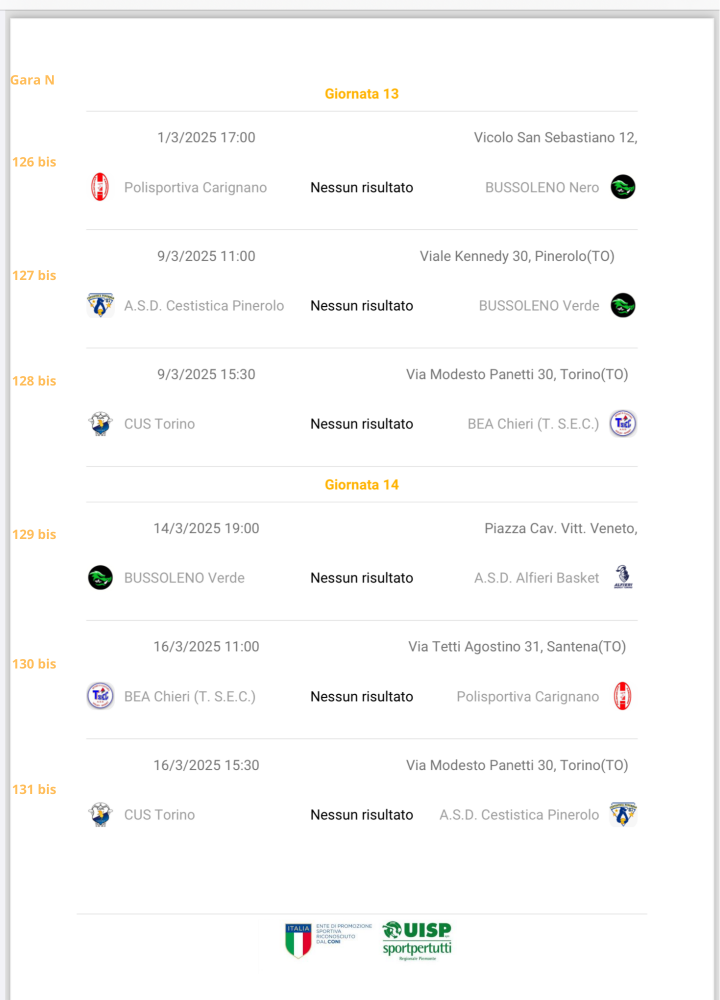720x1000 pixels.
Task: Click Polisportiva Carignano logo in game 130
Action: pyautogui.click(x=622, y=696)
